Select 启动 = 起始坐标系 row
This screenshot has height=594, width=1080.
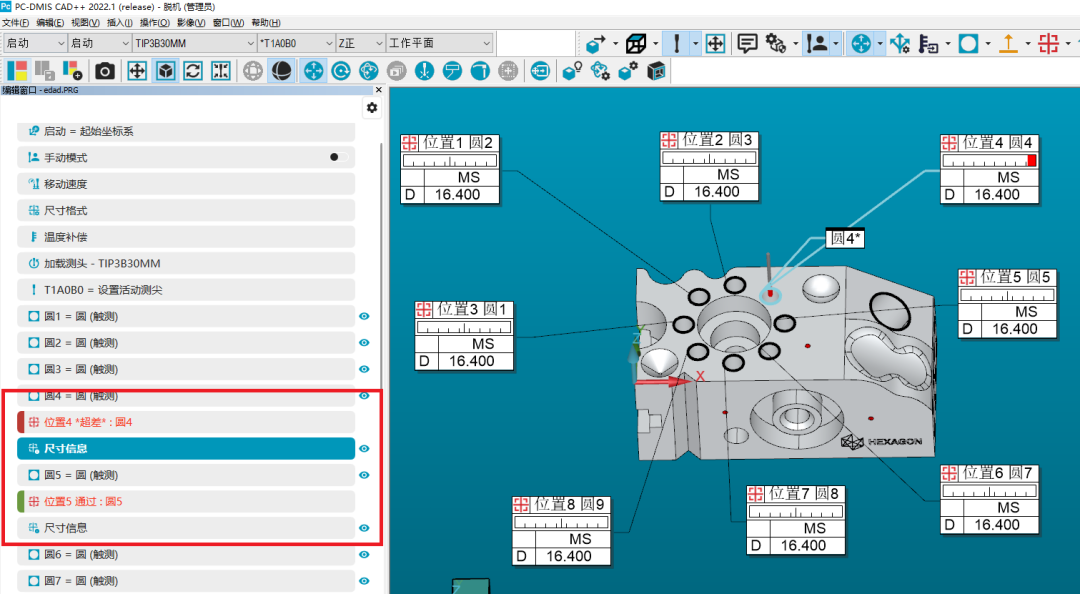[x=186, y=131]
